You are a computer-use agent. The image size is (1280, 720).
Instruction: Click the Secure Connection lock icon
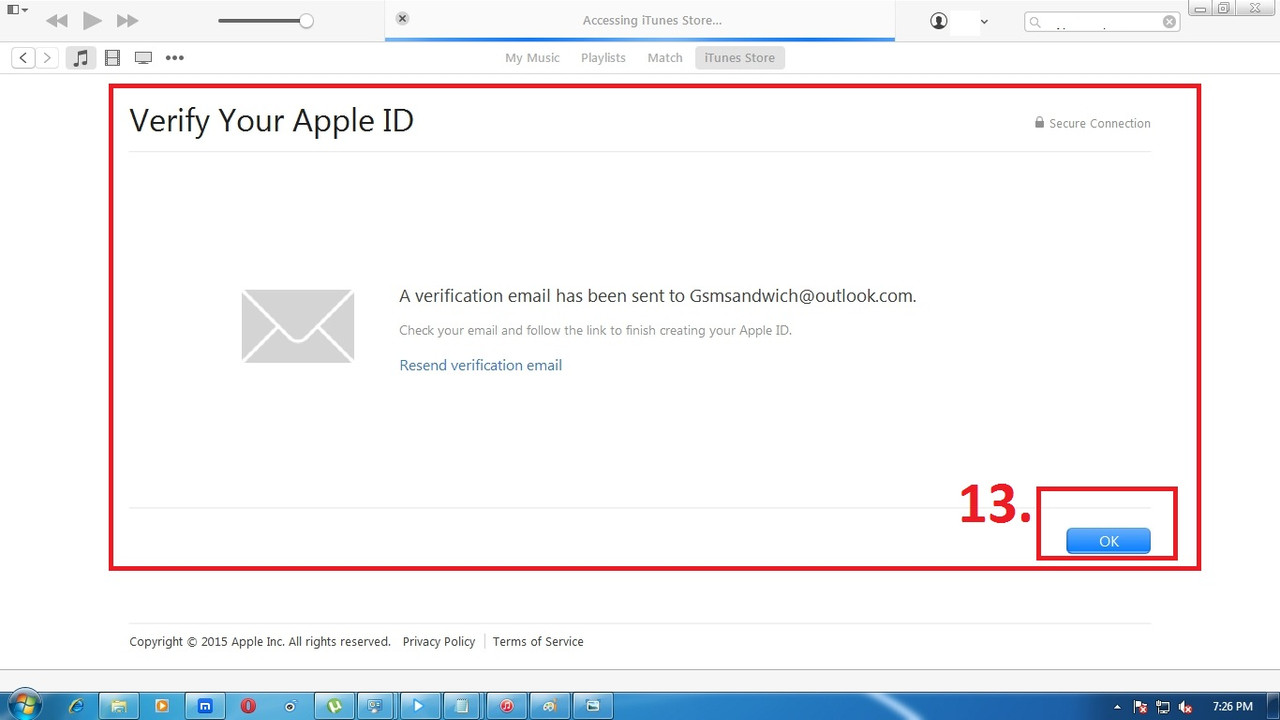click(x=1039, y=123)
